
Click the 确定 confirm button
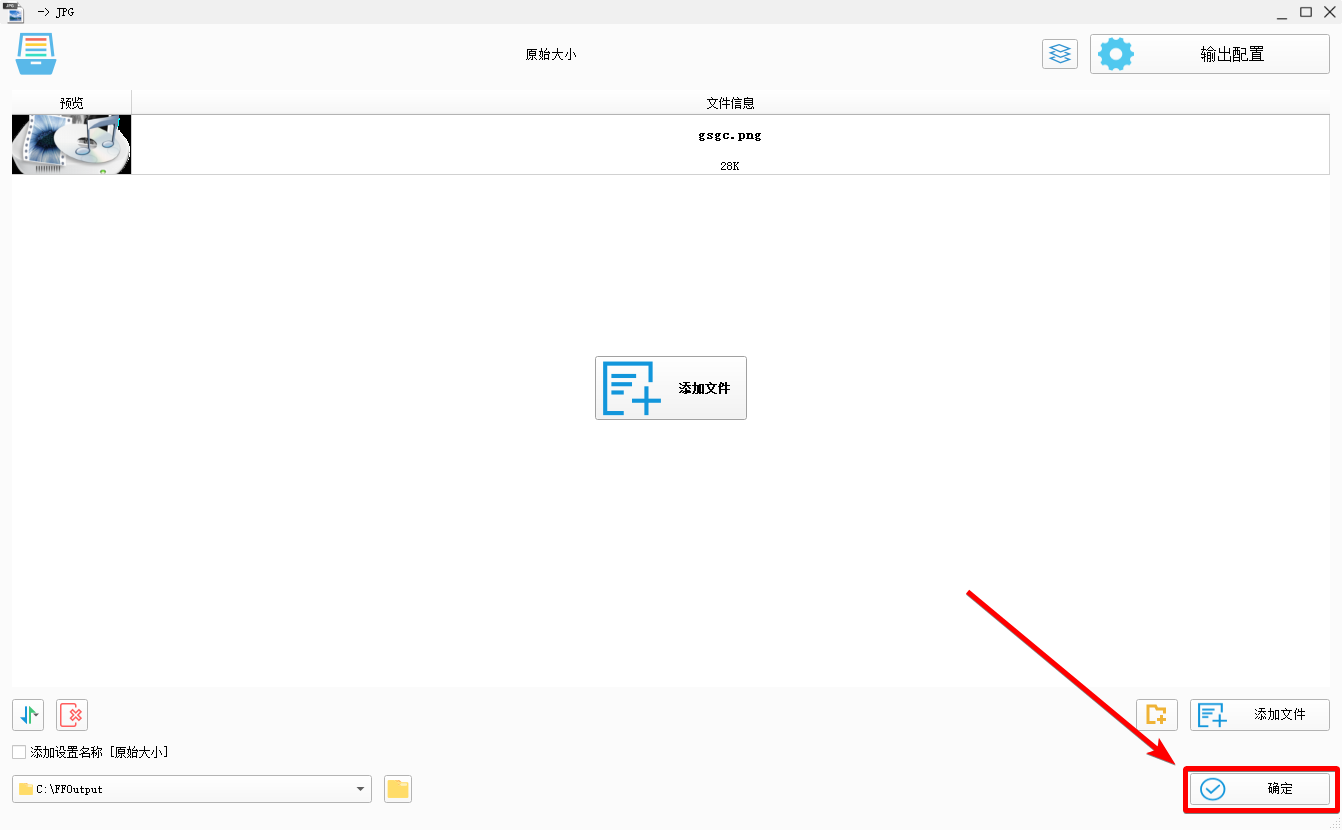coord(1260,789)
